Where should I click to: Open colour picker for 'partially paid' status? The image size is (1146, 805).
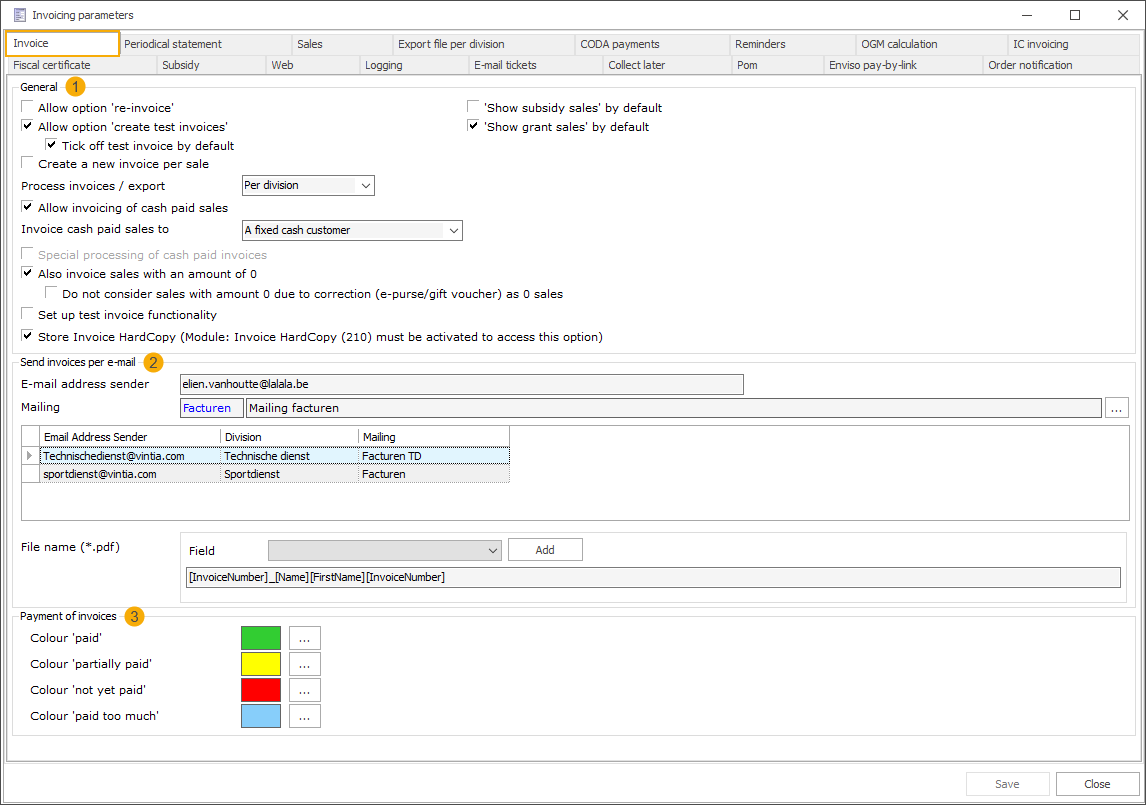(x=304, y=663)
